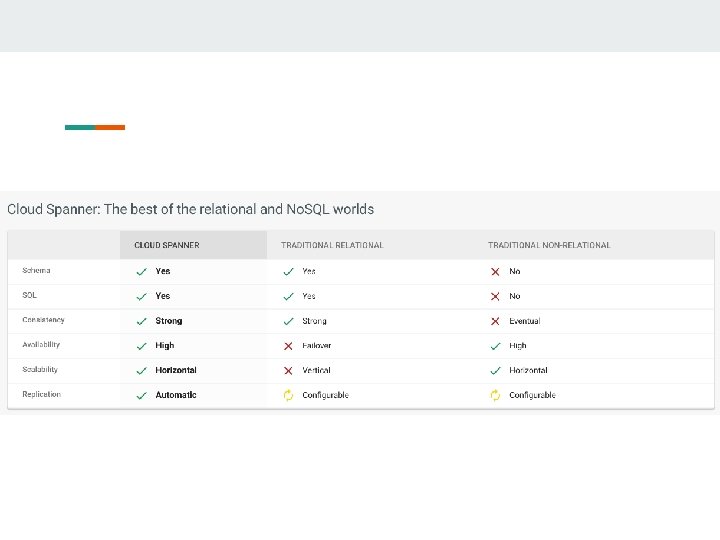720x540 pixels.
Task: Click the checkmark beside Non-Relational Horizontal
Action: coord(495,370)
